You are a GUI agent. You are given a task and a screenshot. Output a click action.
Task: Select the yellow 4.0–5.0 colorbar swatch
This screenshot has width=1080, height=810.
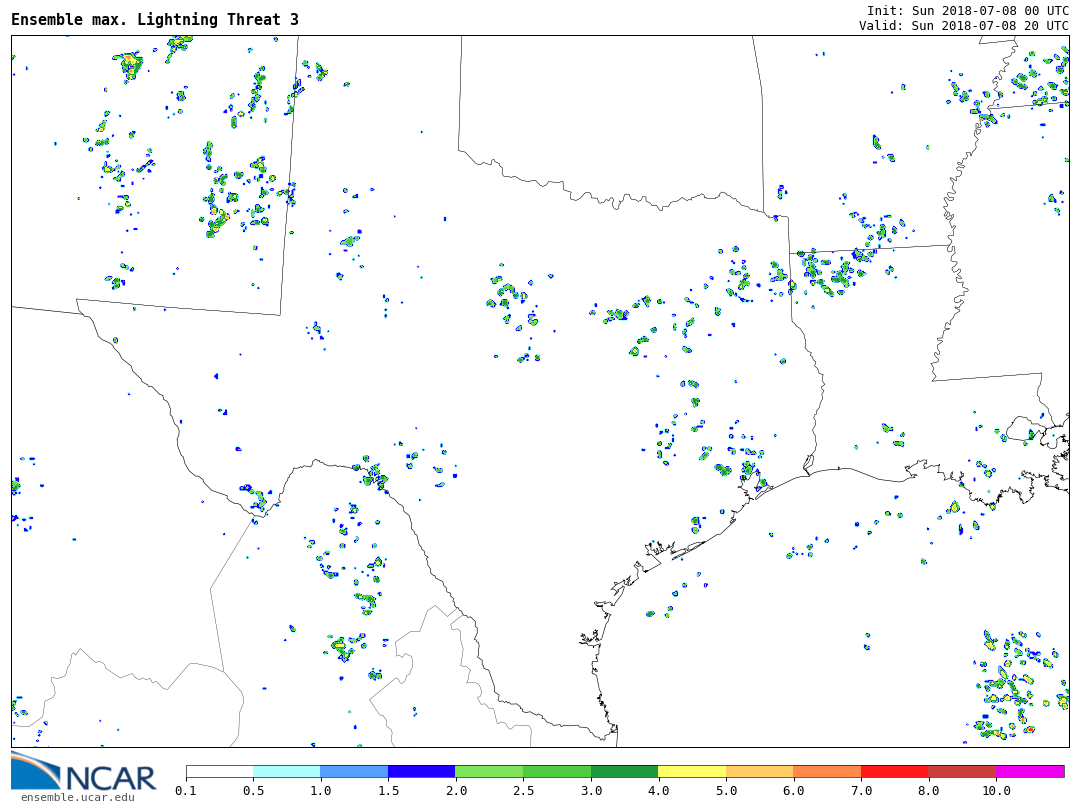point(692,772)
